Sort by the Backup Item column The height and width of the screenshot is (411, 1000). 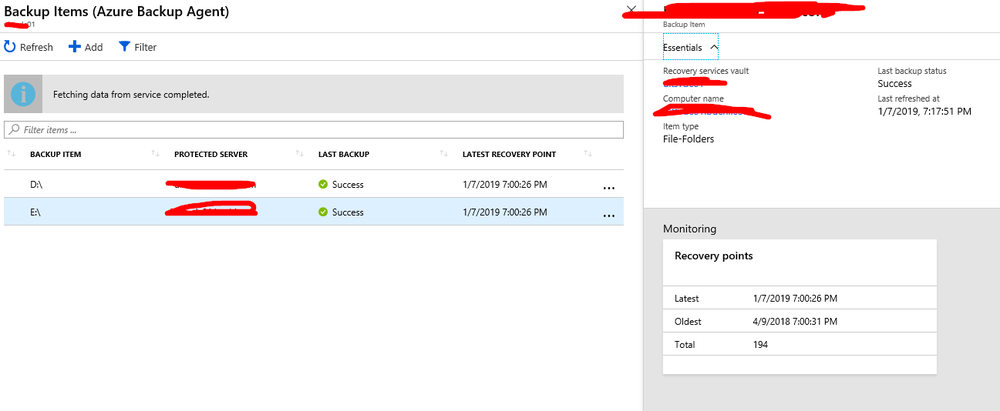click(55, 154)
